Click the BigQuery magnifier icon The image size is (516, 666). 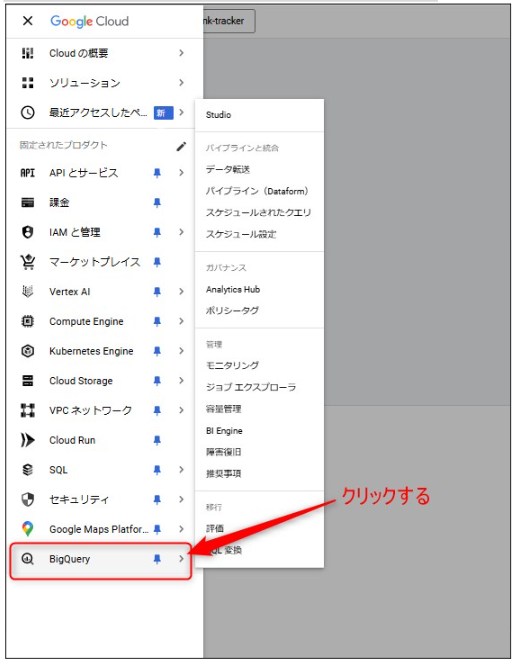tap(28, 559)
